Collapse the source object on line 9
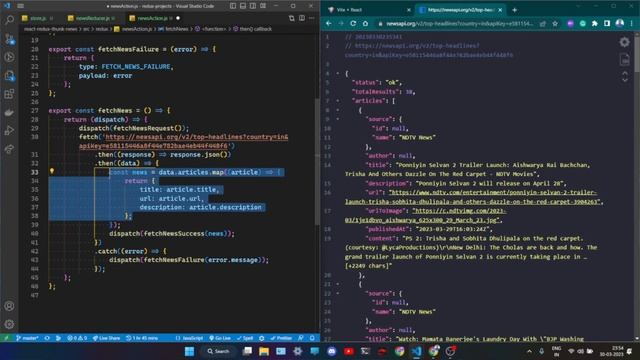Image resolution: width=640 pixels, height=360 pixels. click(338, 119)
